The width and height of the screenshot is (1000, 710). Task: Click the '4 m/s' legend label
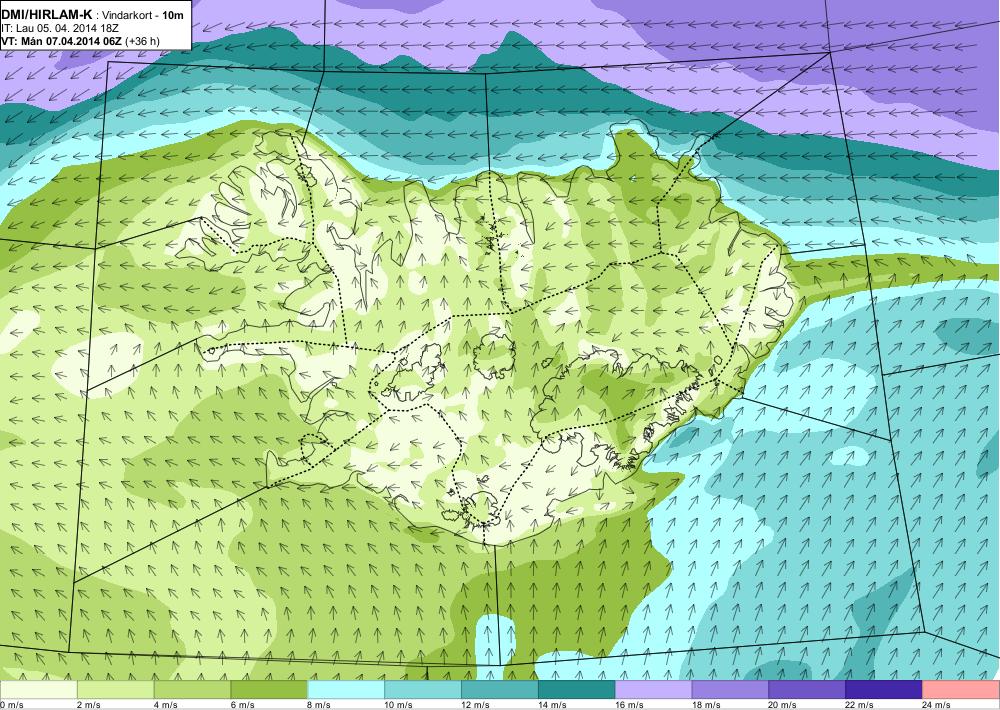click(x=166, y=705)
